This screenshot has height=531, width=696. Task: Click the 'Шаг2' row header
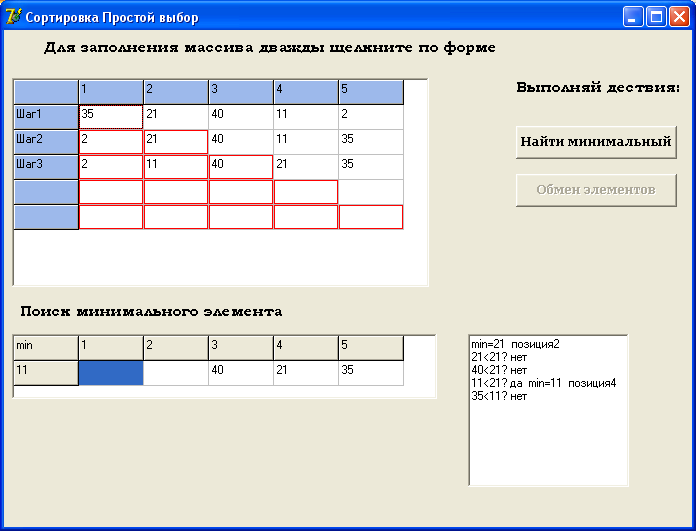(x=46, y=142)
